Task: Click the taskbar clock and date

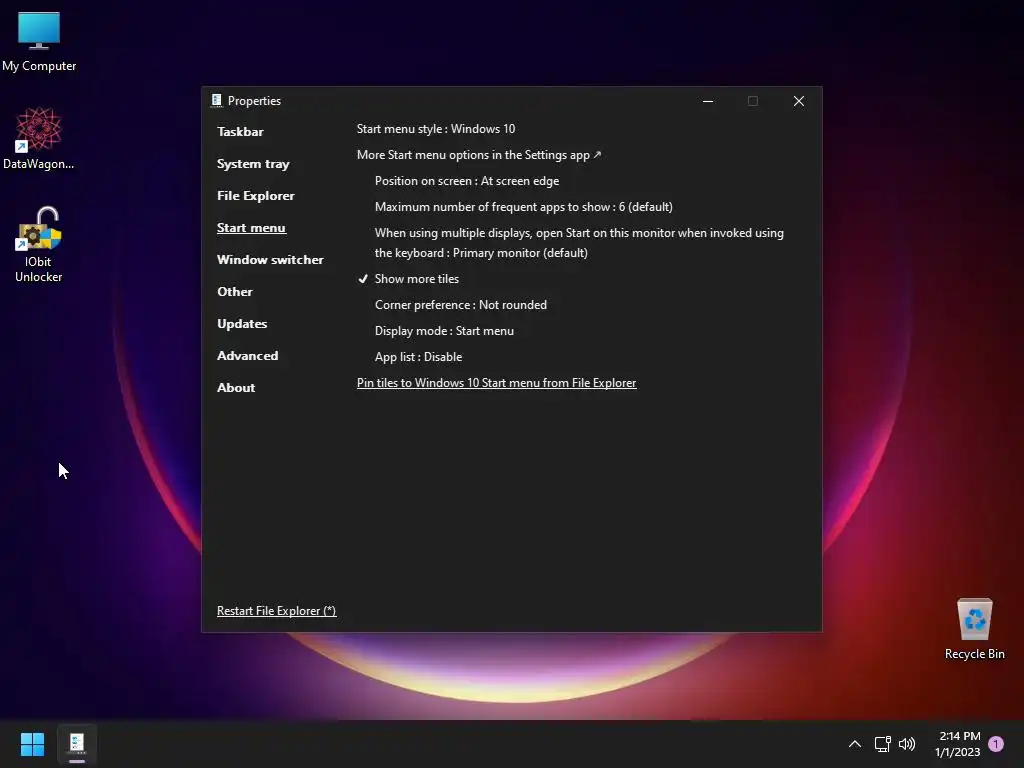Action: click(x=958, y=744)
